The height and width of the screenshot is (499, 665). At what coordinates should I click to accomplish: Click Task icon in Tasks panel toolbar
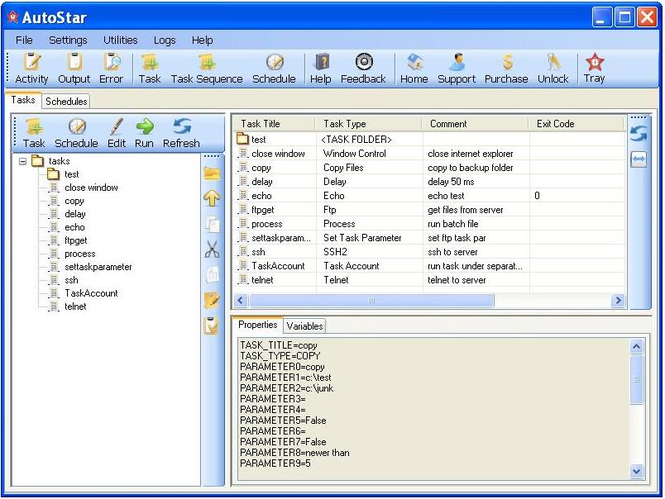pos(34,133)
